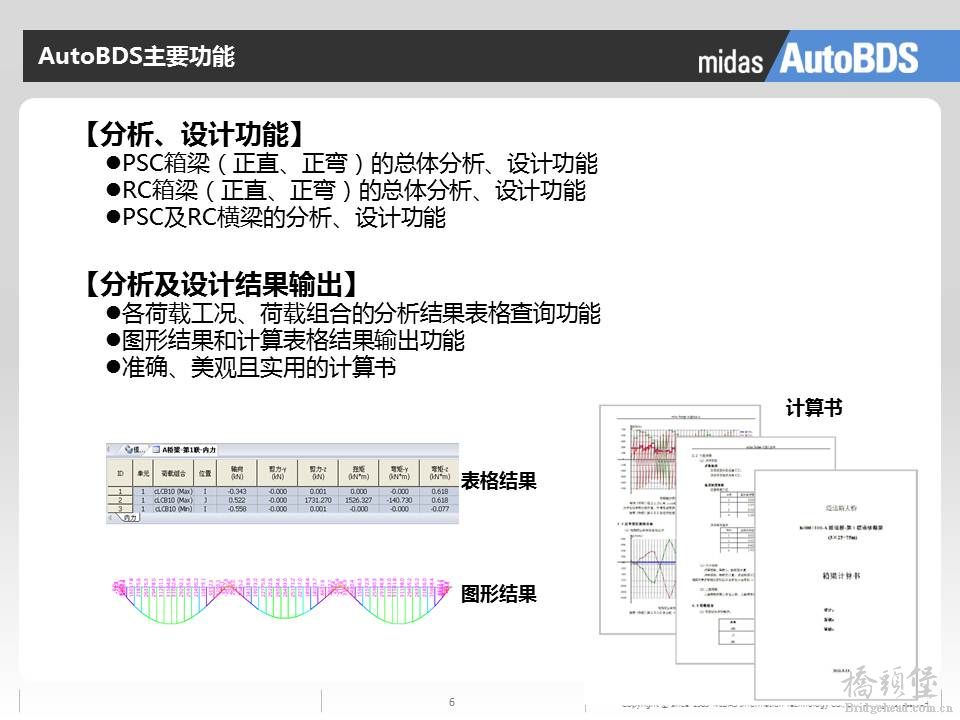Click the 单元 column header
Screen dimensions: 960x720
point(143,473)
